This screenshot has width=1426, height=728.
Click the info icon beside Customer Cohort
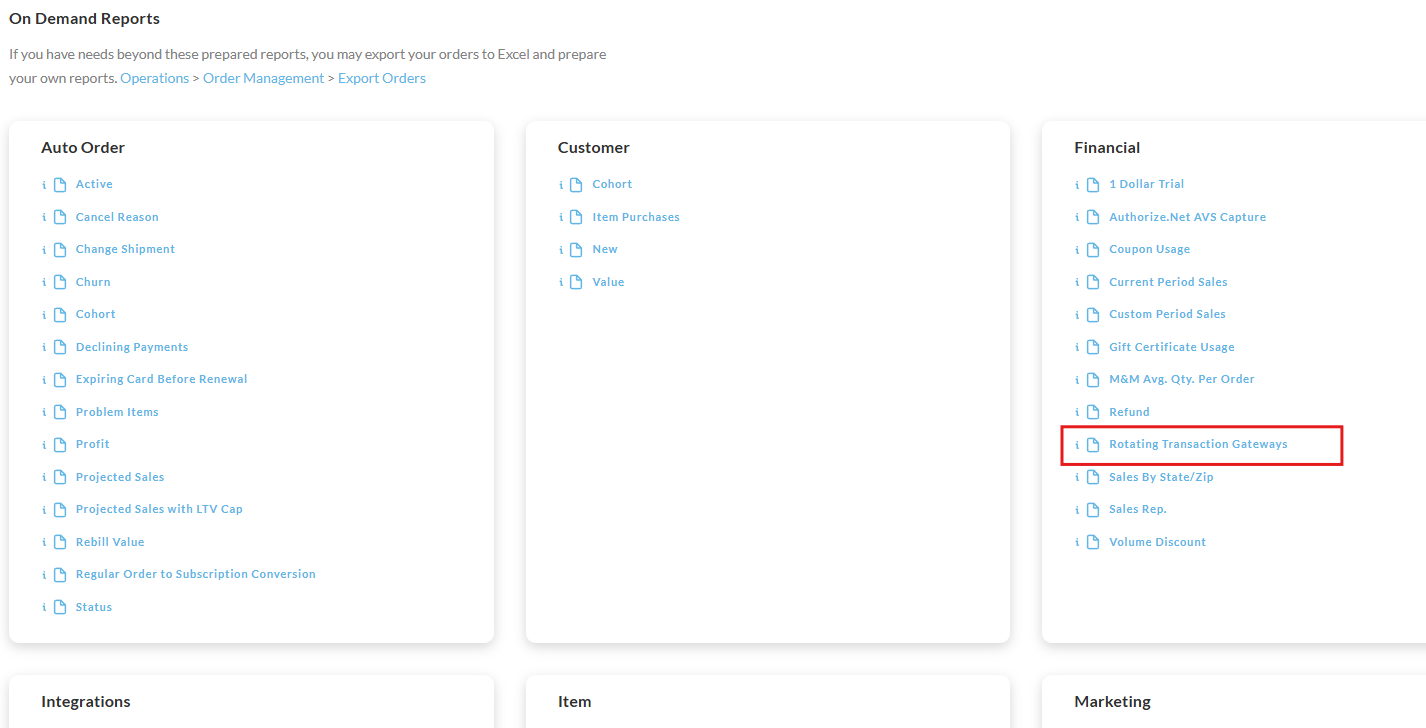coord(561,185)
